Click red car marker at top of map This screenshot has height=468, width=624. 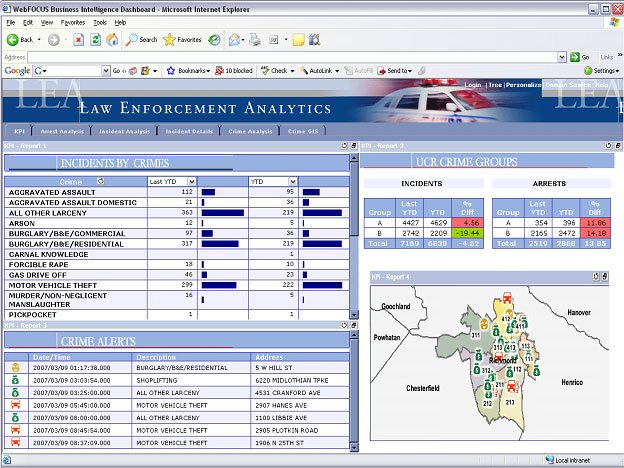(507, 297)
